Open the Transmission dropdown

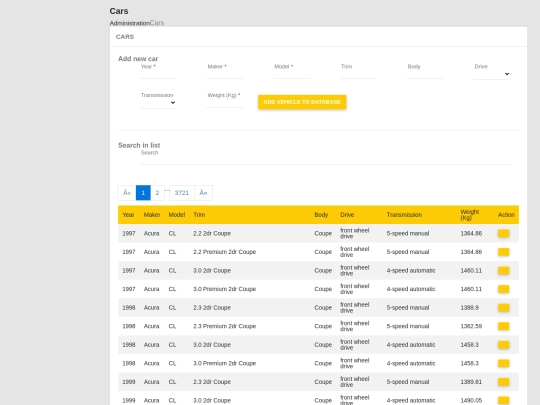click(x=157, y=103)
